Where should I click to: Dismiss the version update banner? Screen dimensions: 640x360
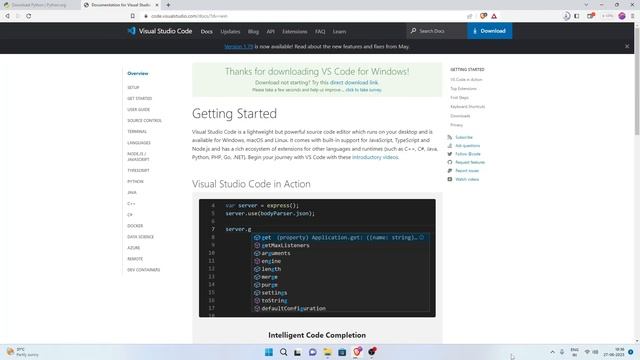click(x=627, y=47)
